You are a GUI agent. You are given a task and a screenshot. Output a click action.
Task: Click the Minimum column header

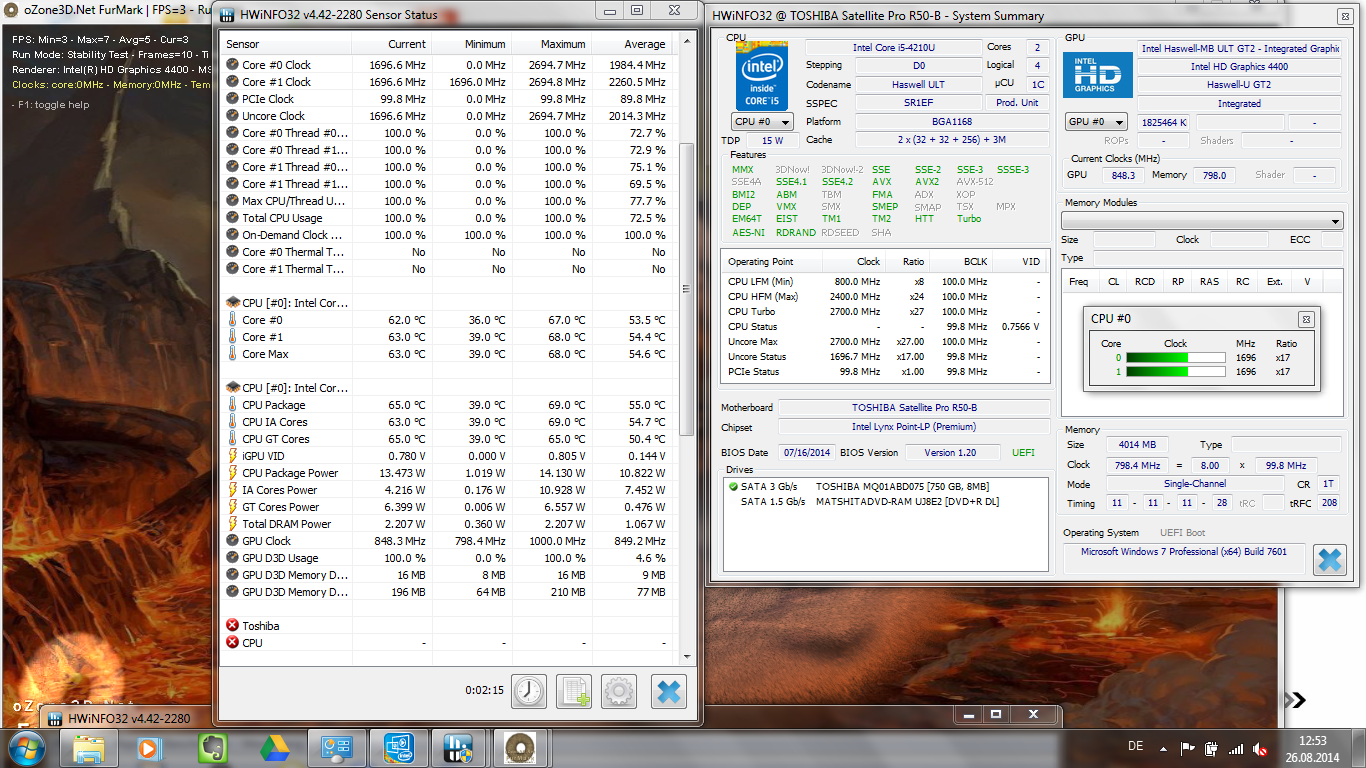tap(471, 44)
